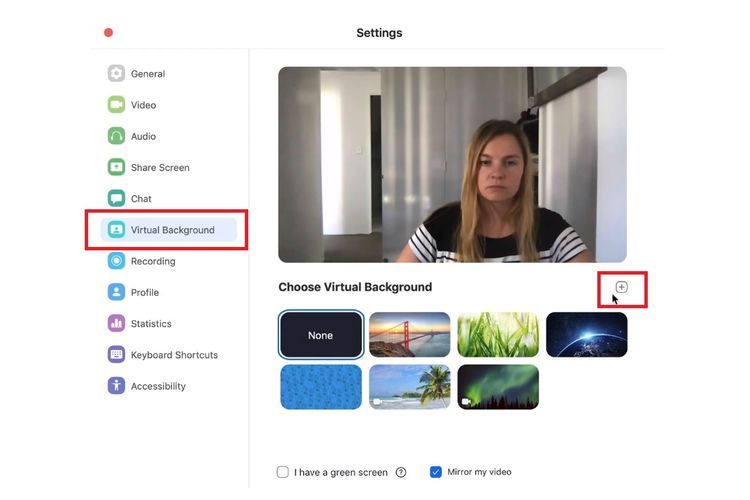750x500 pixels.
Task: Click the 'Mirror my video' label
Action: point(479,472)
